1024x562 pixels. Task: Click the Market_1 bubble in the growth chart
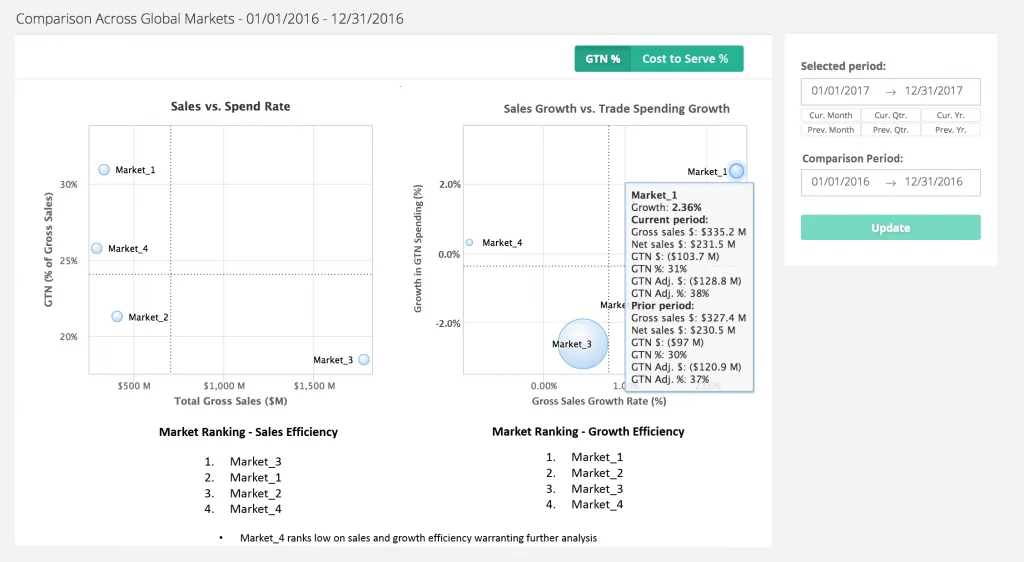737,171
